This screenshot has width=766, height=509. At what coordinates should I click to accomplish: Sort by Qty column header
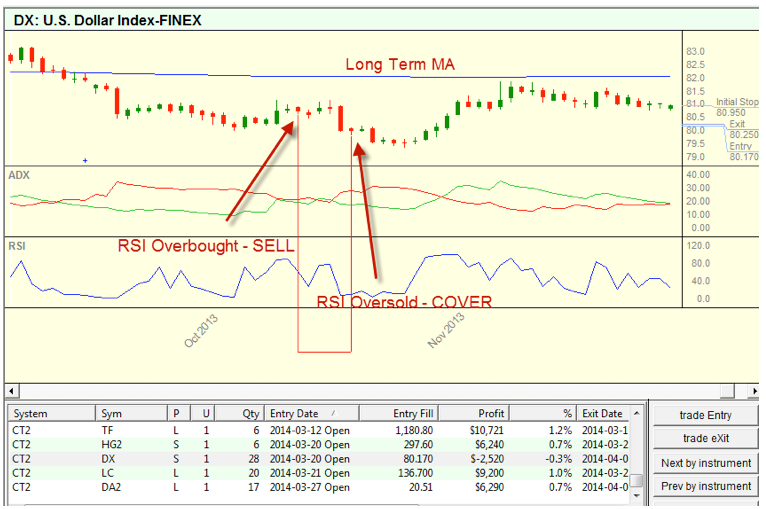point(240,414)
